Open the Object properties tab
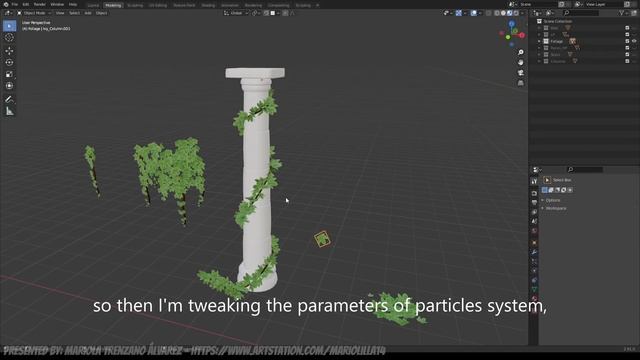The width and height of the screenshot is (640, 360). click(x=534, y=242)
